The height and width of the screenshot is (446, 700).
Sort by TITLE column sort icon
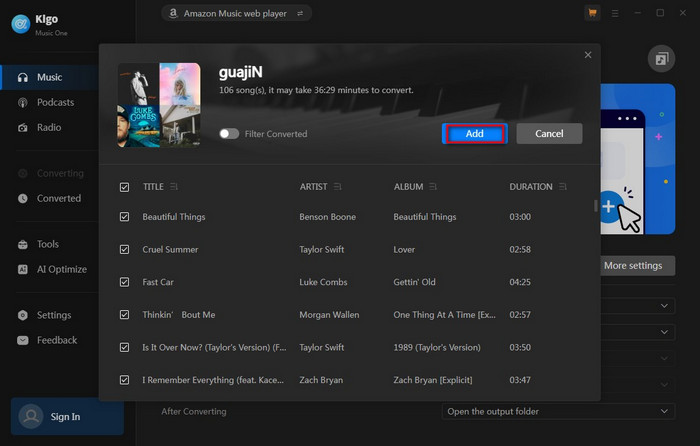point(174,187)
